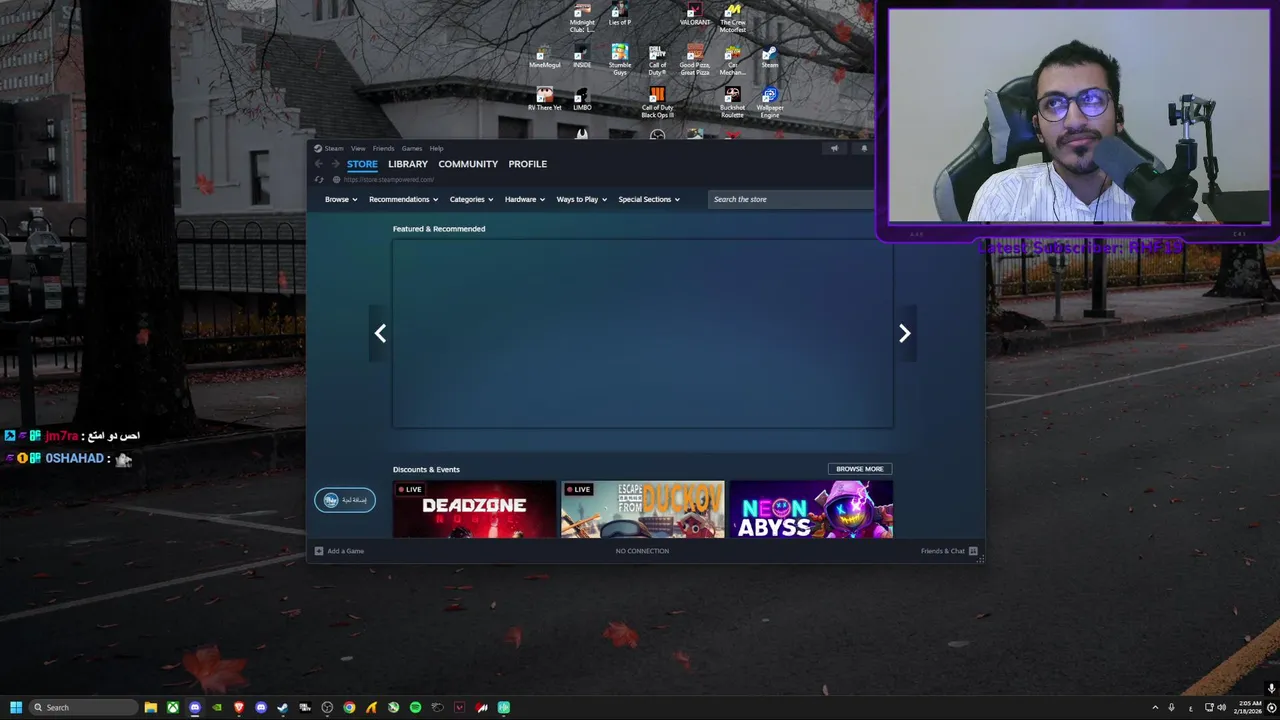Viewport: 1280px width, 720px height.
Task: Go back with Steam's back arrow
Action: pyautogui.click(x=319, y=164)
